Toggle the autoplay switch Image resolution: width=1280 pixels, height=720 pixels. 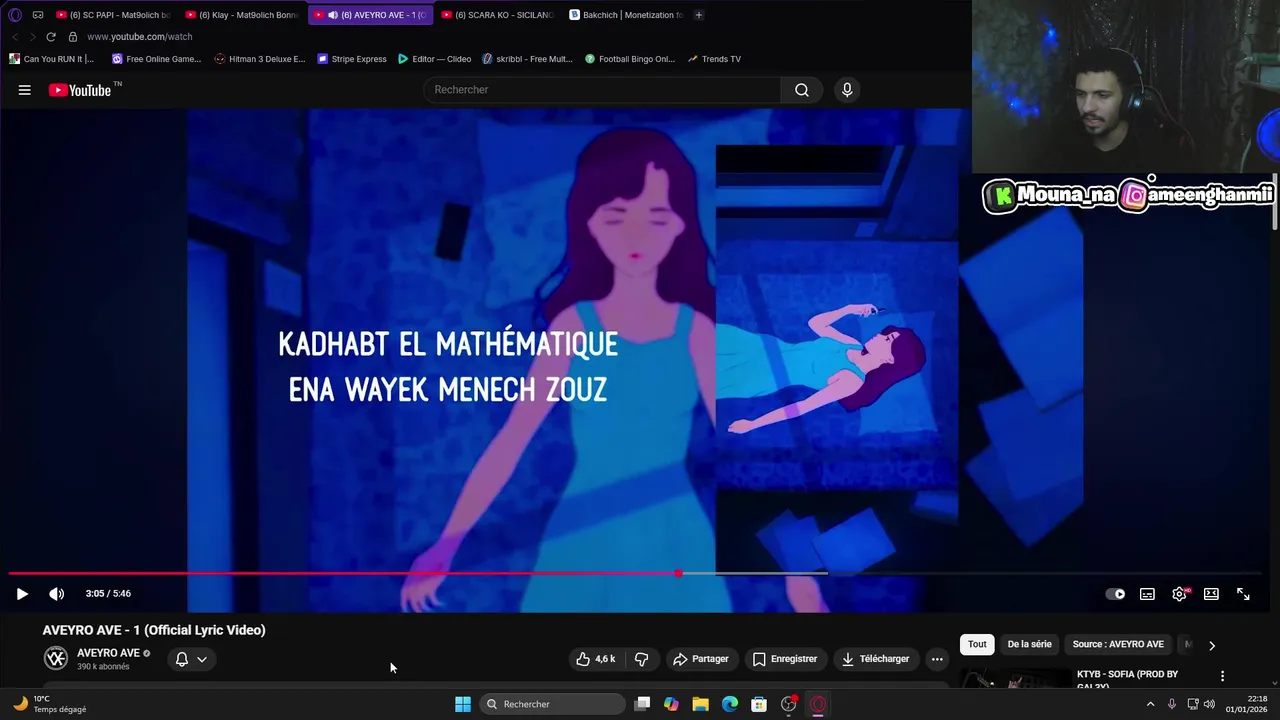[x=1115, y=594]
